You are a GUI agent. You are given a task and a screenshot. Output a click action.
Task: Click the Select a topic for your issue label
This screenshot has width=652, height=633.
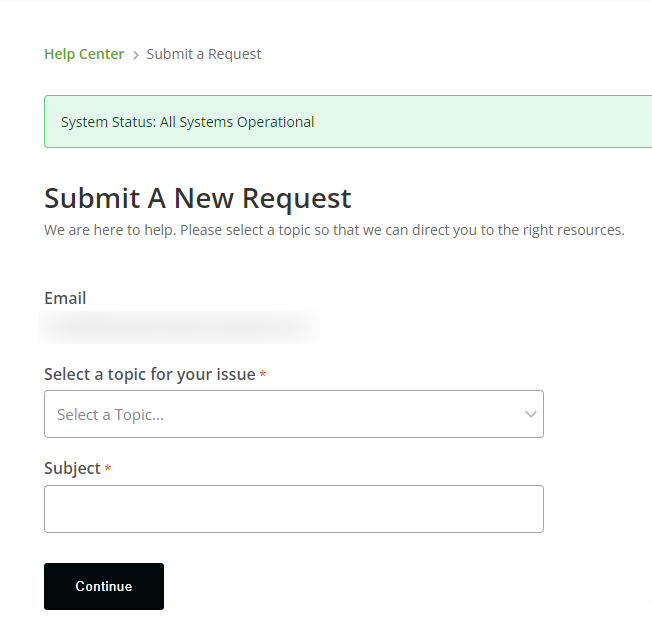coord(150,374)
